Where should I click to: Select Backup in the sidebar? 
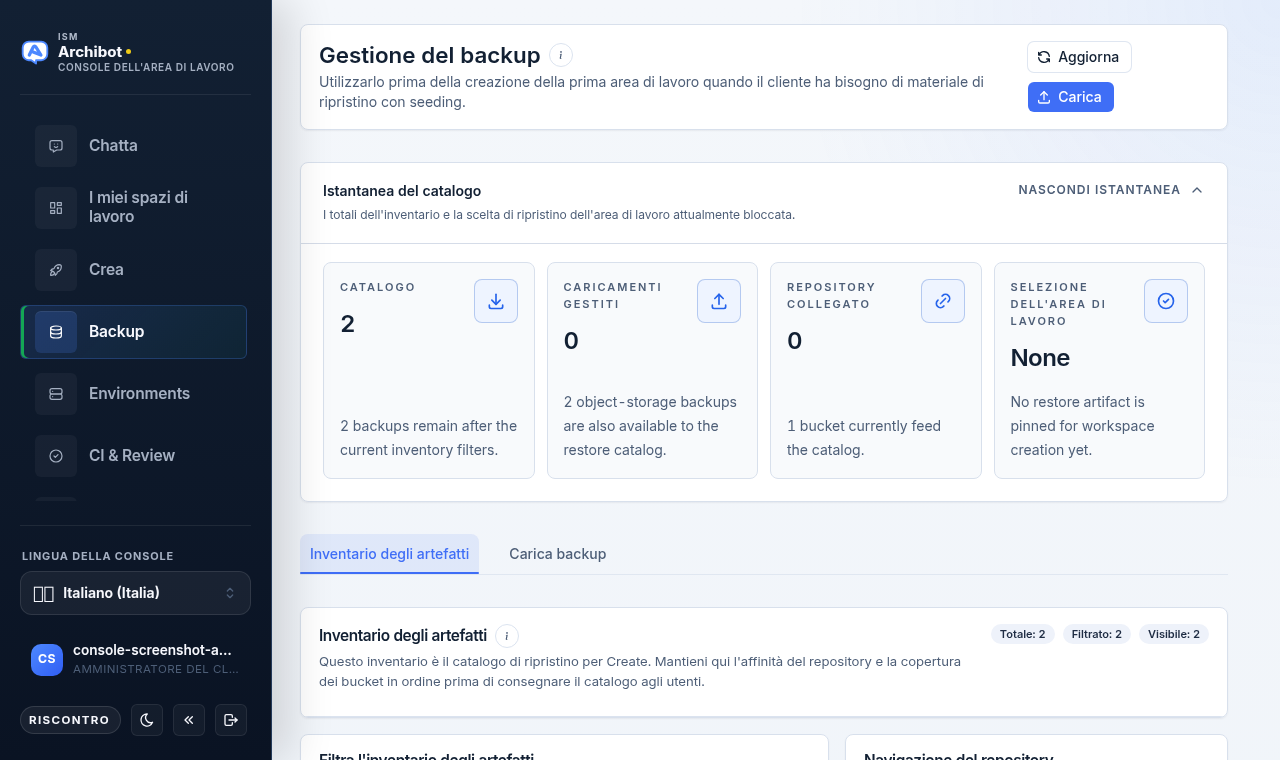pyautogui.click(x=134, y=332)
